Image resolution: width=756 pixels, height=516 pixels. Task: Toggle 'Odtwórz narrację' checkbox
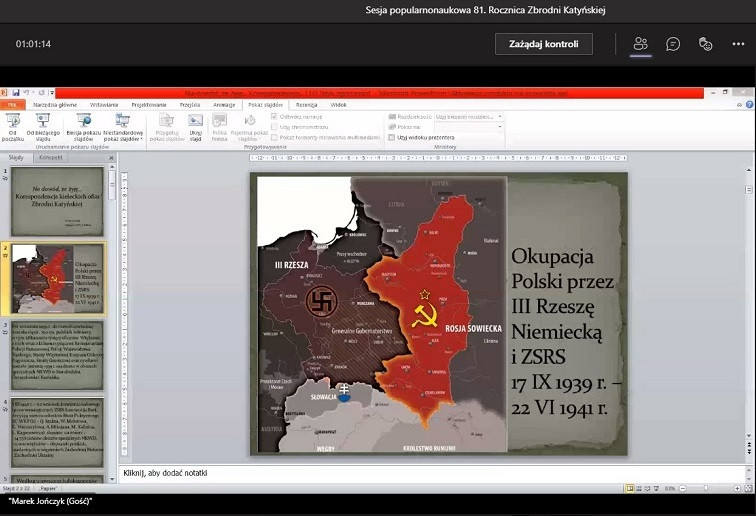coord(274,116)
